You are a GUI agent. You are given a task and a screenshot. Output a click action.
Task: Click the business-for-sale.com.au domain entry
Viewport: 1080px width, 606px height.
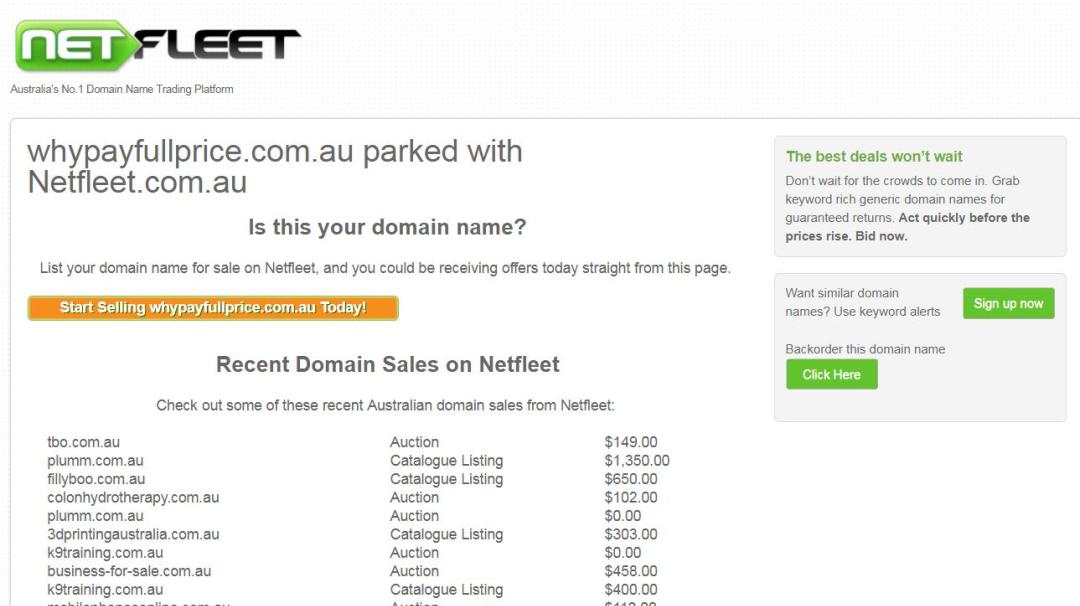point(129,571)
